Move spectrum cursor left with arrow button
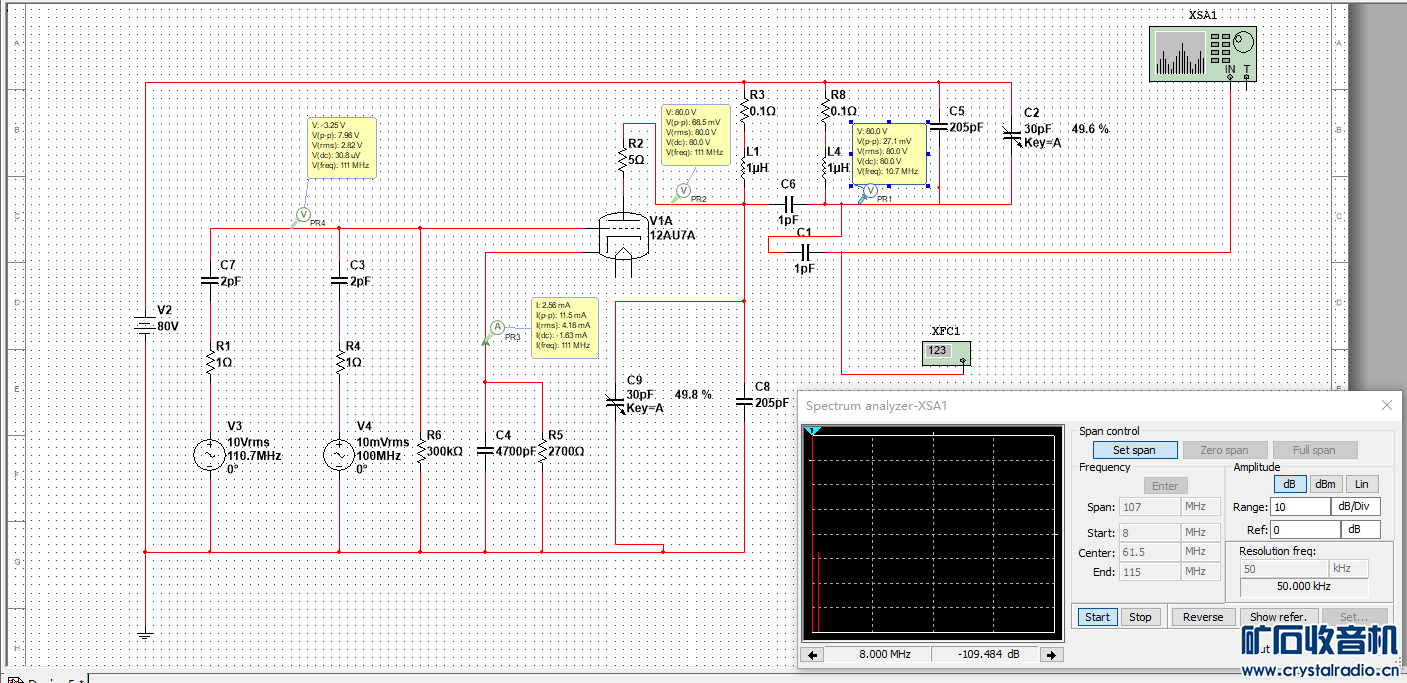This screenshot has height=683, width=1407. [814, 655]
